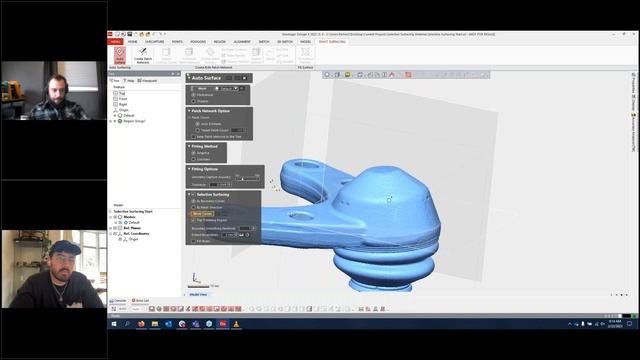This screenshot has width=640, height=360.
Task: Toggle Fill Holes checkbox
Action: pyautogui.click(x=193, y=241)
